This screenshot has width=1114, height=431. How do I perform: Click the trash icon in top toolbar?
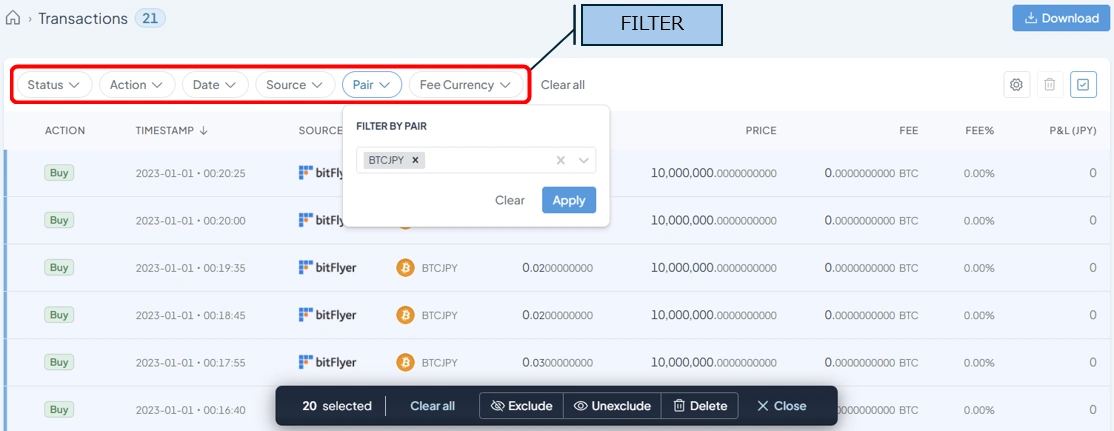click(x=1049, y=84)
